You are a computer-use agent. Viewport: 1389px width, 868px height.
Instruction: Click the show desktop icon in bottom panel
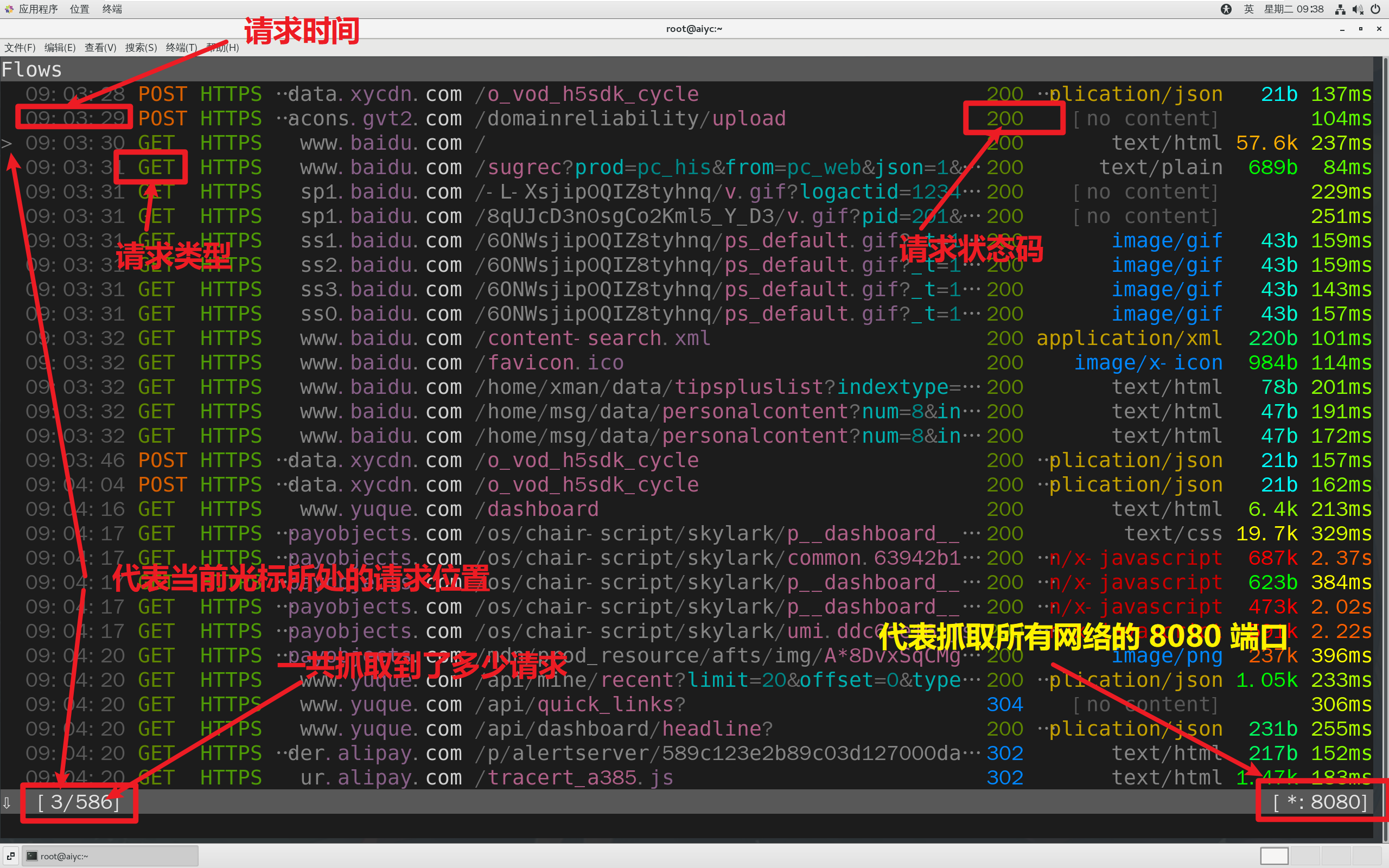coord(10,856)
